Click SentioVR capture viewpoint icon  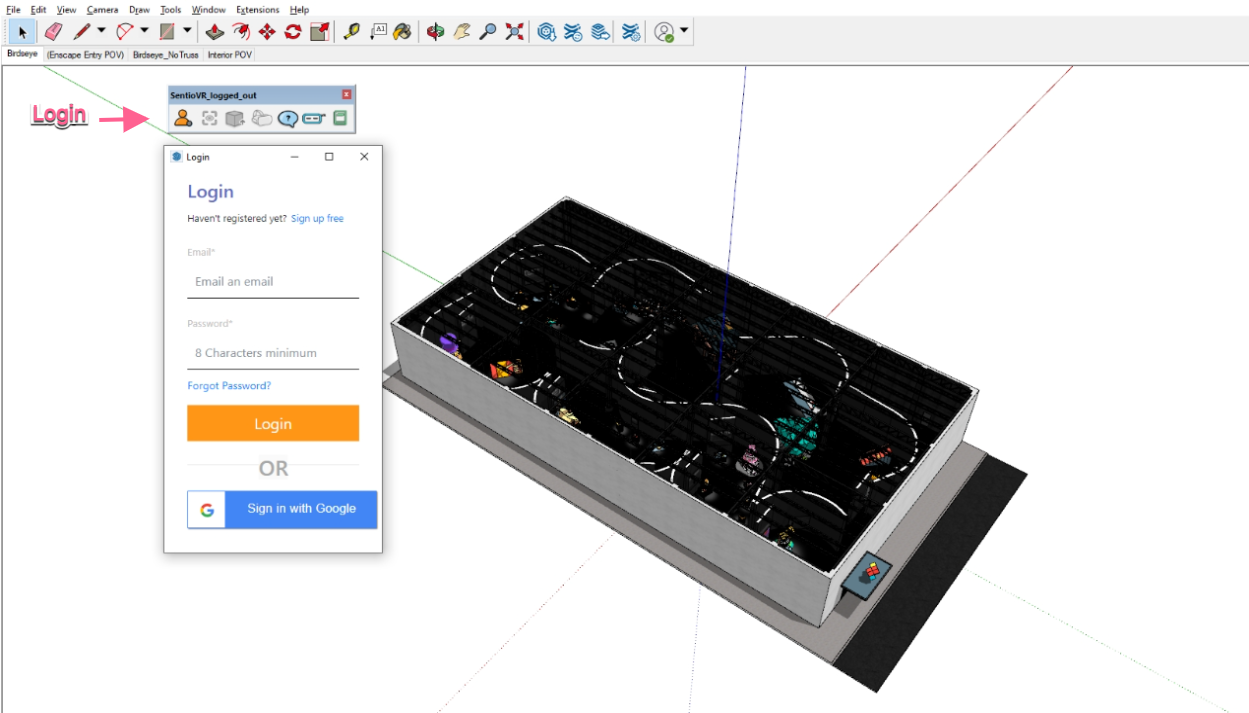click(209, 118)
